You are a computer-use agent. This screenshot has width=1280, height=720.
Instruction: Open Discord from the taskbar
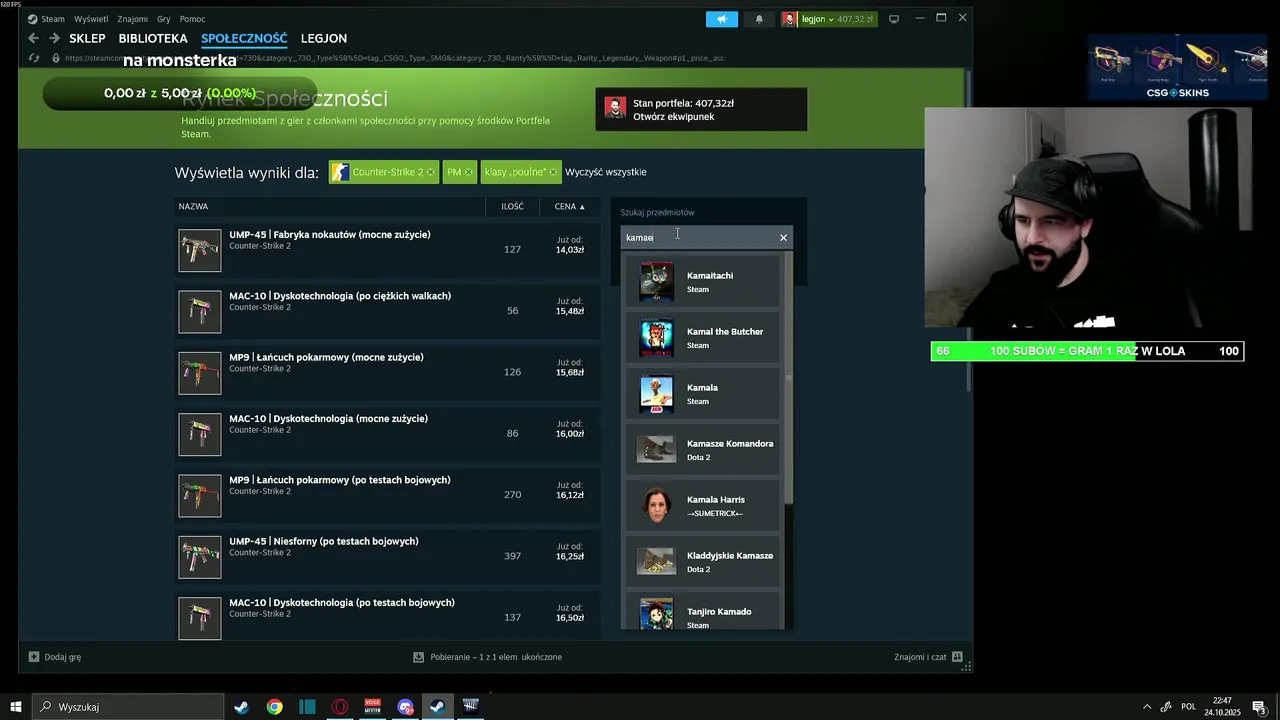(x=405, y=707)
